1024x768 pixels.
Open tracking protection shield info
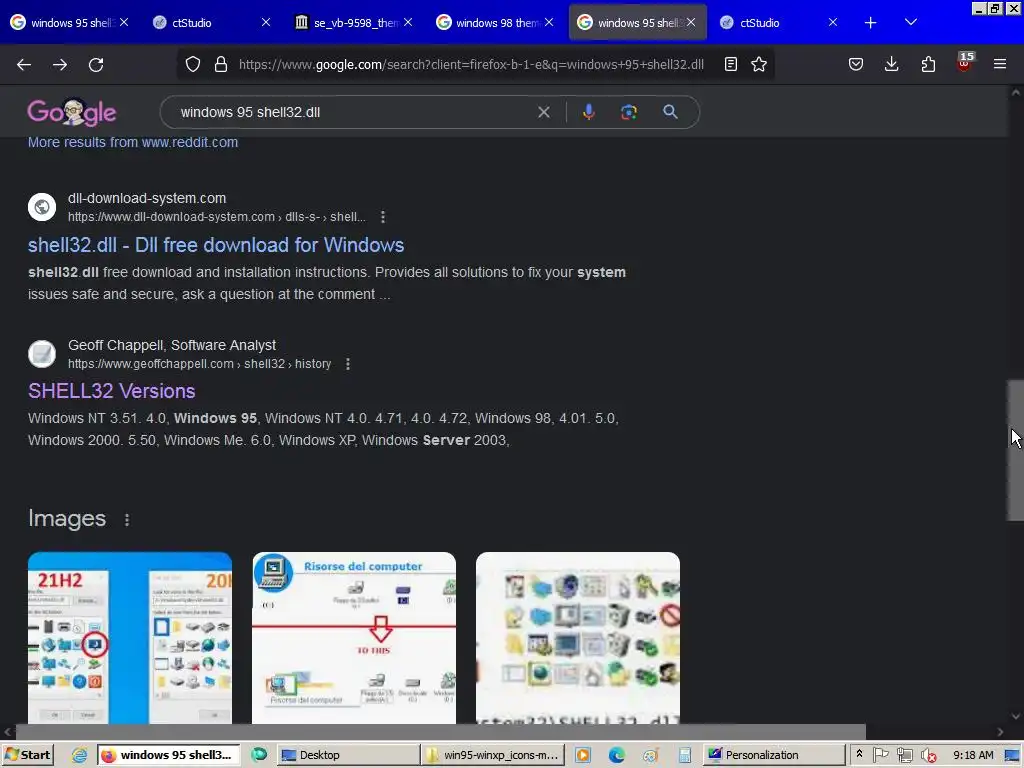pyautogui.click(x=193, y=64)
